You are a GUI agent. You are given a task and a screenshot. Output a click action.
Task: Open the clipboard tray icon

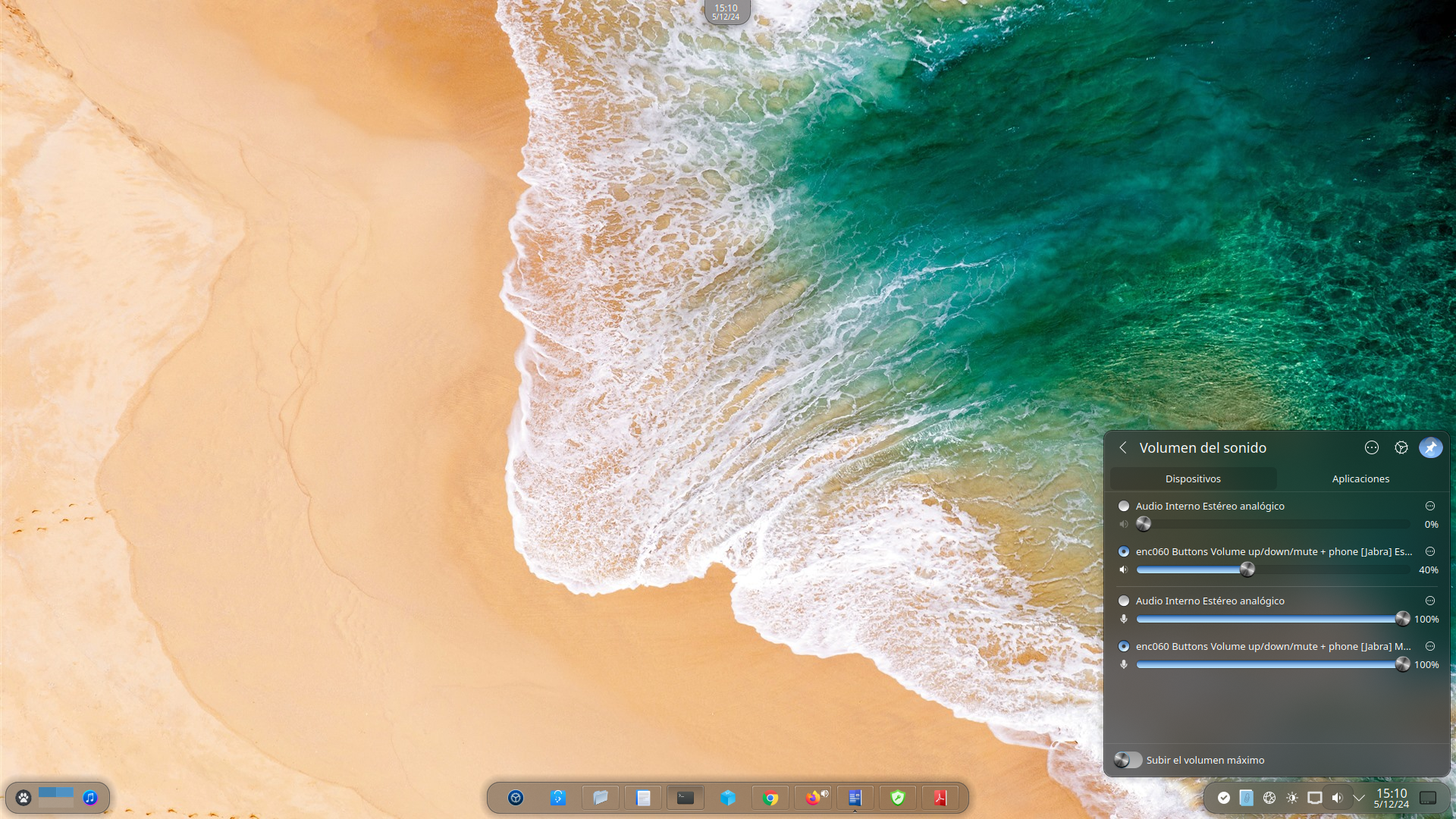click(x=1246, y=798)
